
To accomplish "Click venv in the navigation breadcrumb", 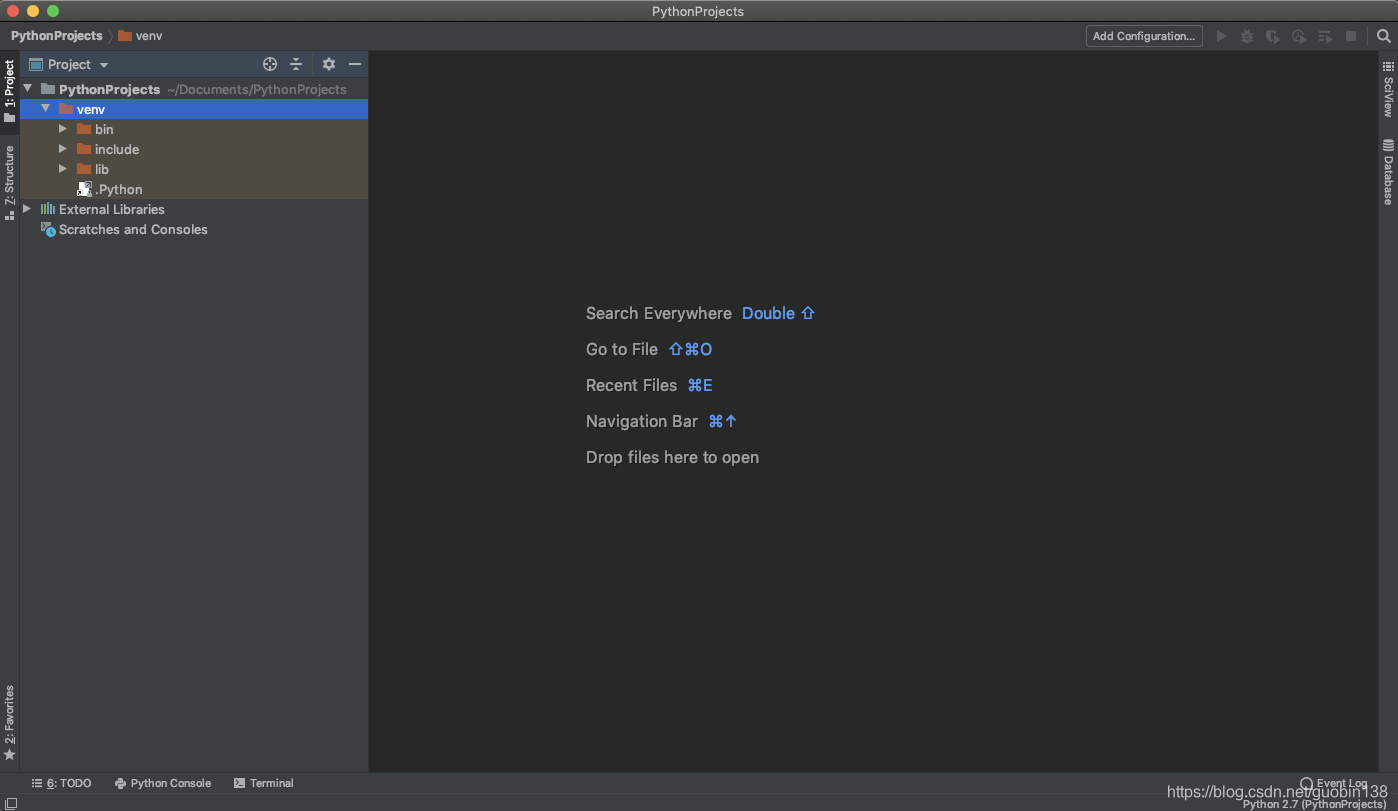I will (x=149, y=36).
